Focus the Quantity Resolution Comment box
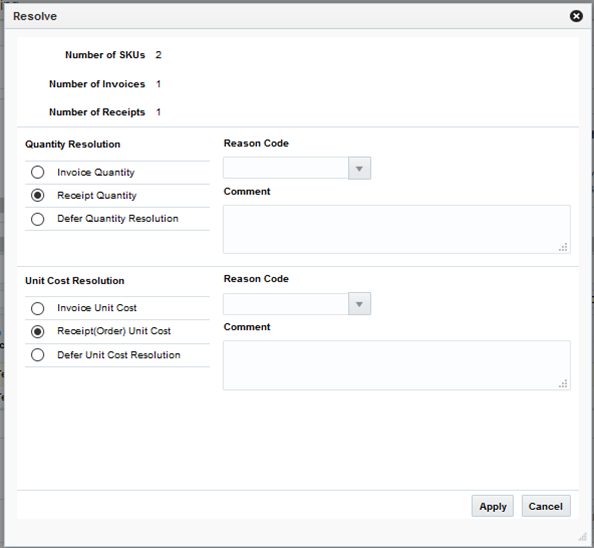Viewport: 594px width, 548px height. (x=397, y=230)
